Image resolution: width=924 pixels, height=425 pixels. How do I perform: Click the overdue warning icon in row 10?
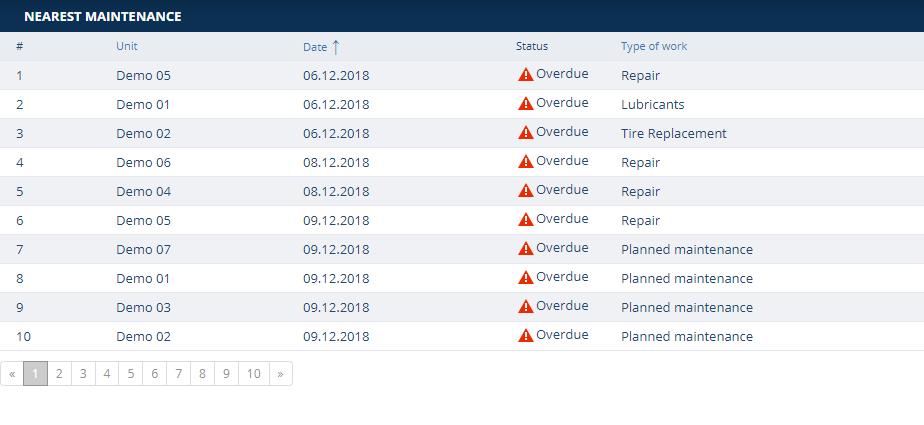525,335
